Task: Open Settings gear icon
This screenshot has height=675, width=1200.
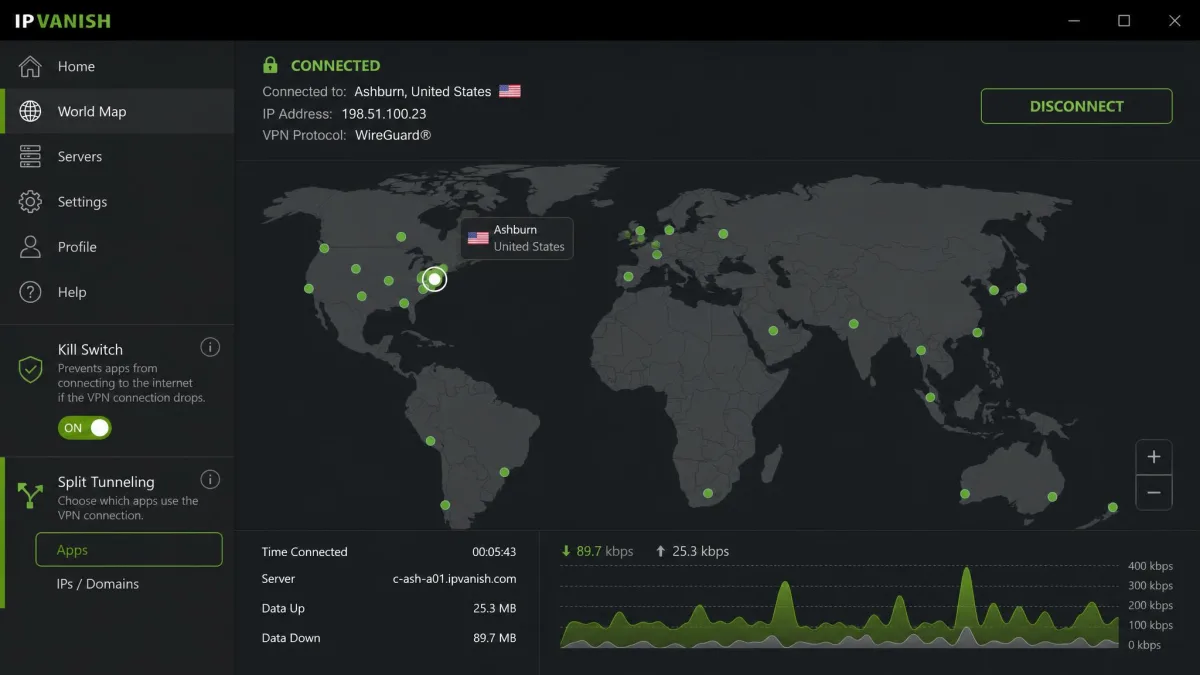Action: click(x=30, y=201)
